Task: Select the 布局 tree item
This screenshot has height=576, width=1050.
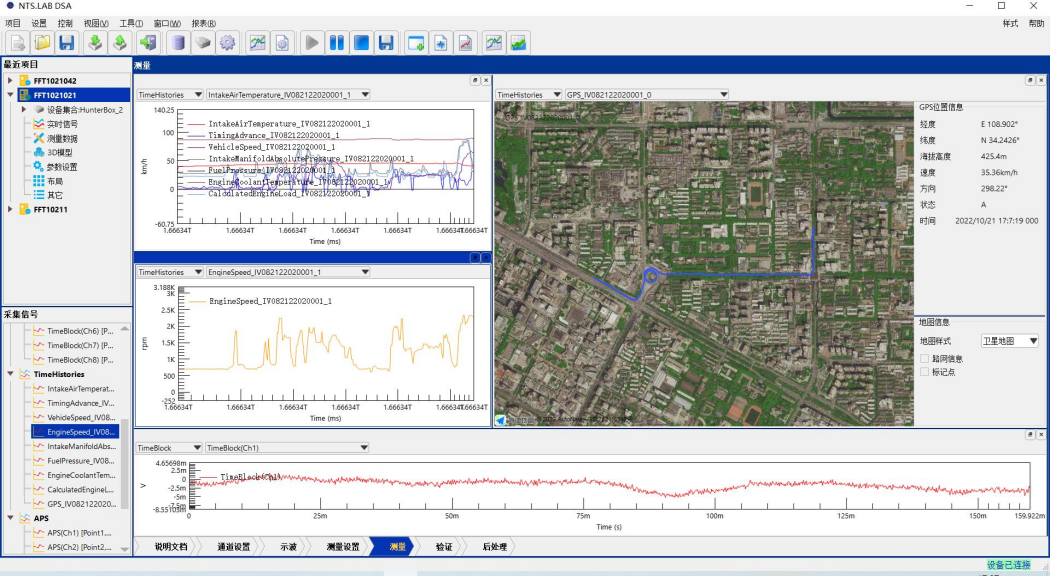Action: pos(55,181)
